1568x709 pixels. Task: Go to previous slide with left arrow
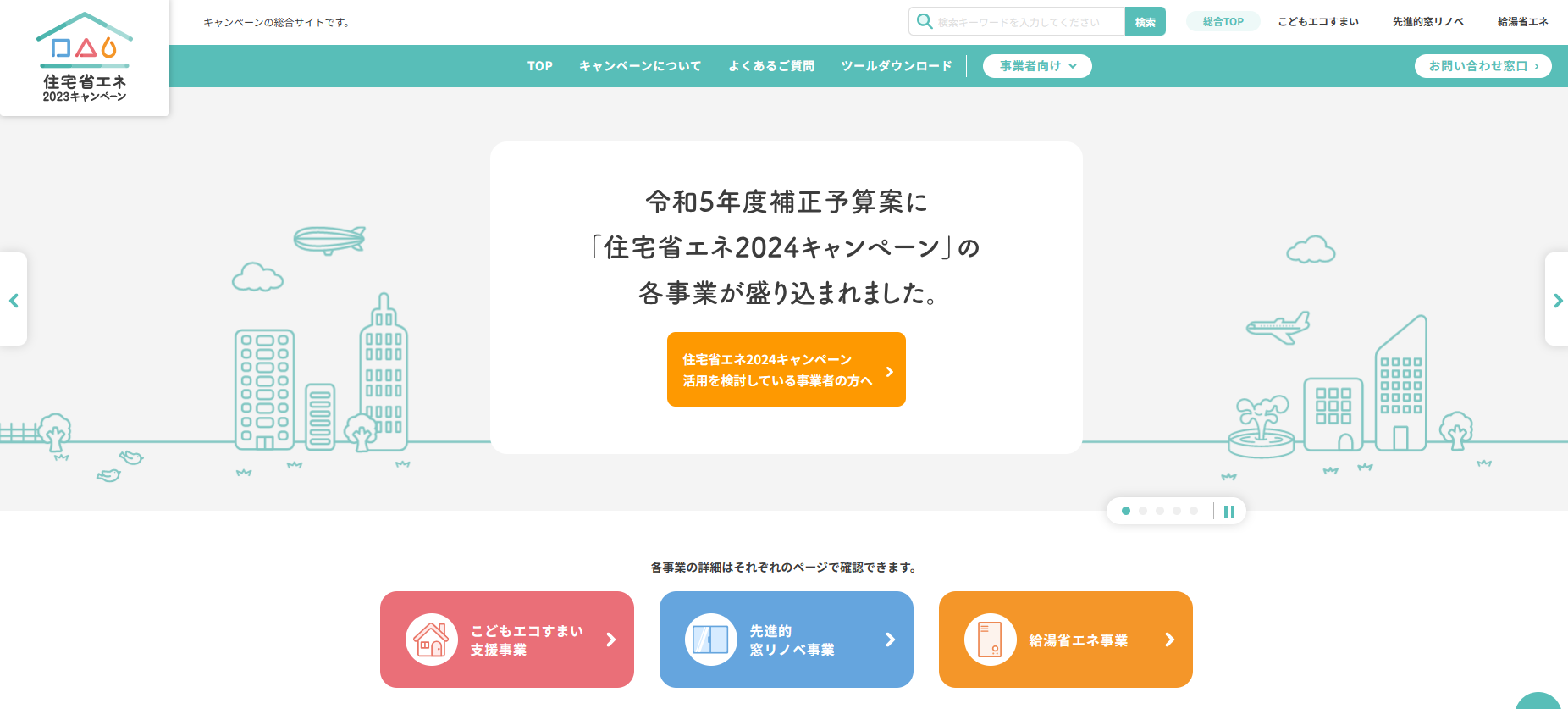tap(14, 301)
